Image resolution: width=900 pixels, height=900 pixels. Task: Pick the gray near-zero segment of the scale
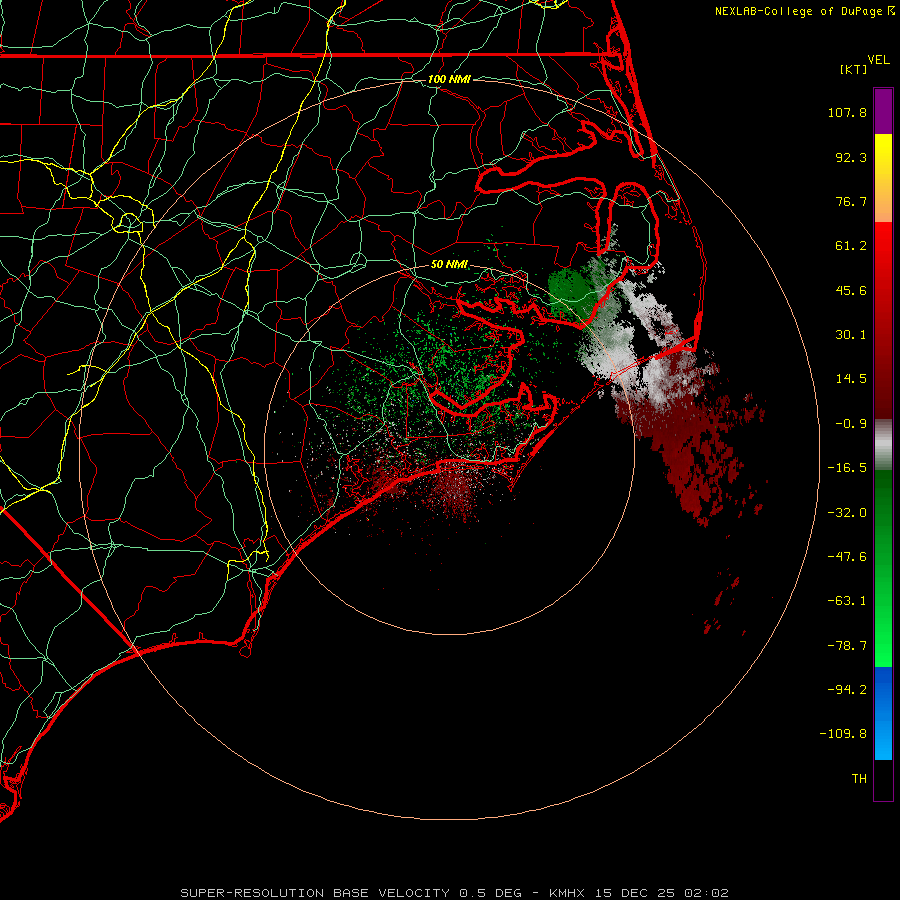[x=883, y=445]
